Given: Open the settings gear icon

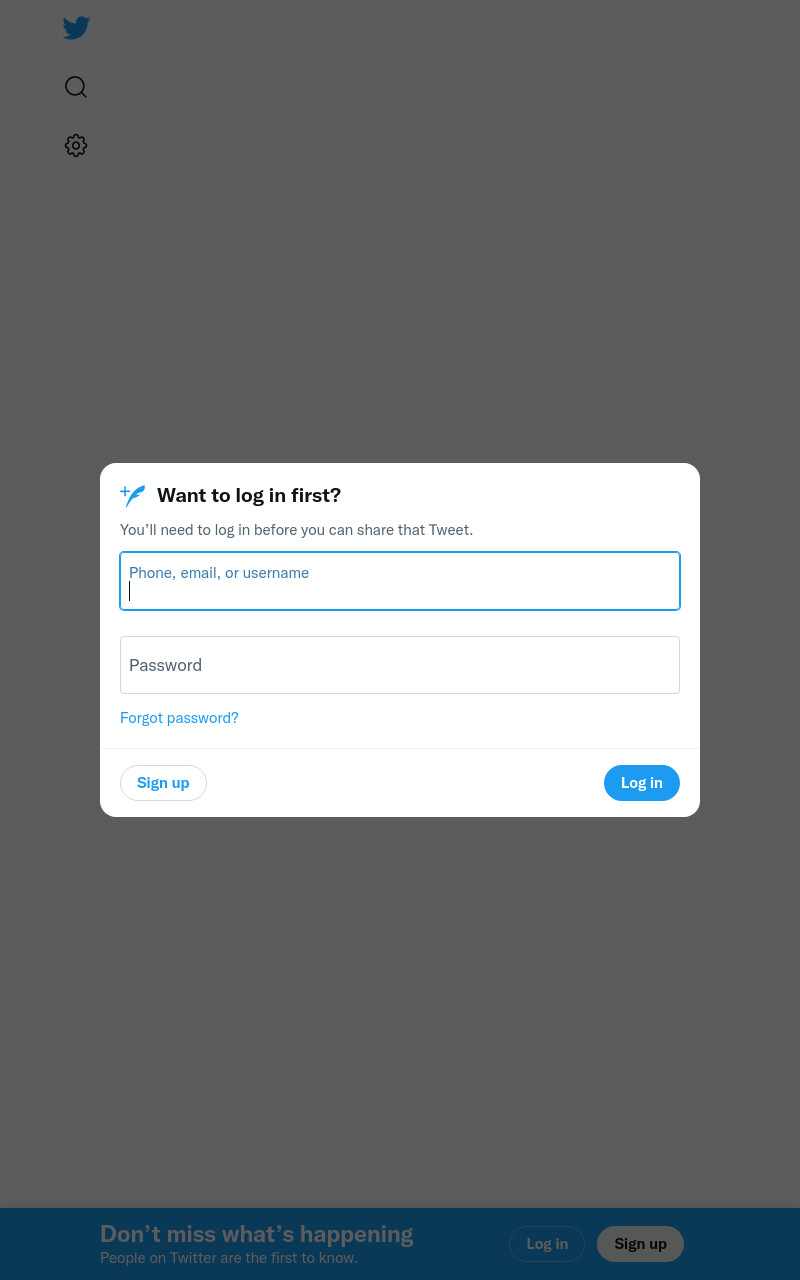Looking at the screenshot, I should (76, 146).
